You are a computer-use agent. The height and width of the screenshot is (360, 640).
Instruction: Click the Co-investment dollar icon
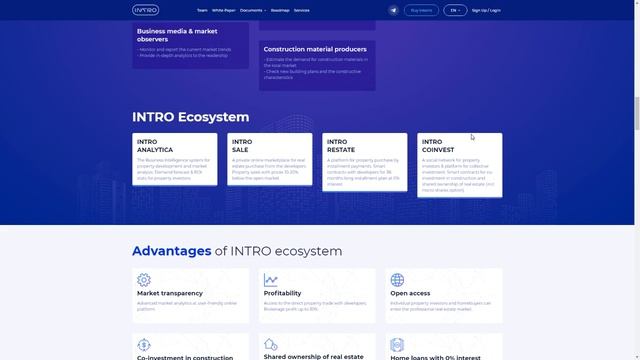144,345
